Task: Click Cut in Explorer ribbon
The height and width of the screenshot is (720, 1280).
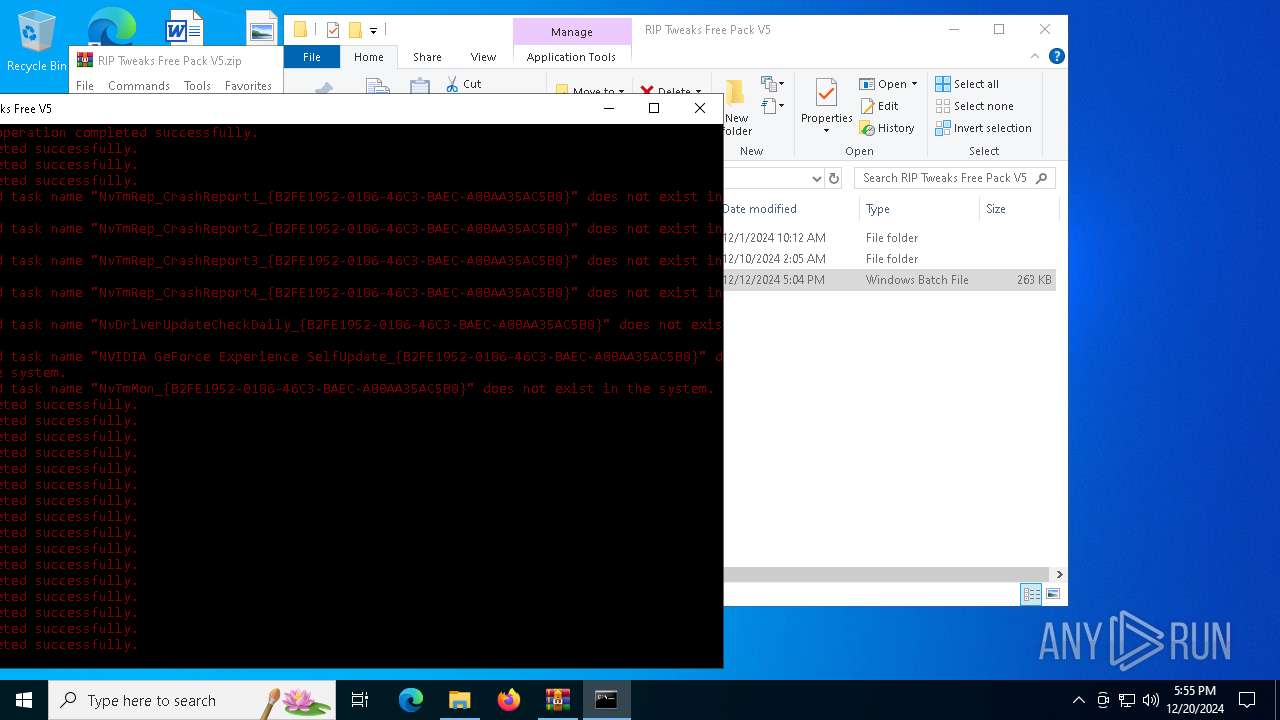Action: tap(463, 84)
